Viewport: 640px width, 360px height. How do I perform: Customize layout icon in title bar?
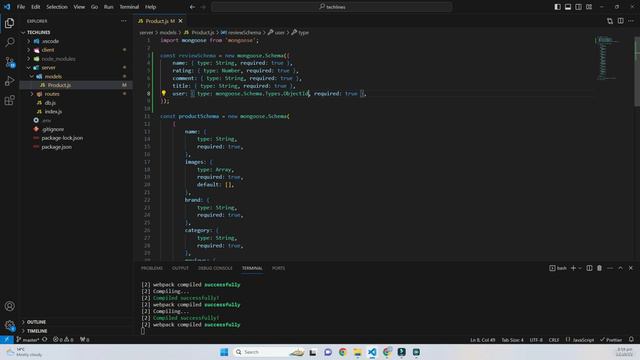tap(589, 7)
